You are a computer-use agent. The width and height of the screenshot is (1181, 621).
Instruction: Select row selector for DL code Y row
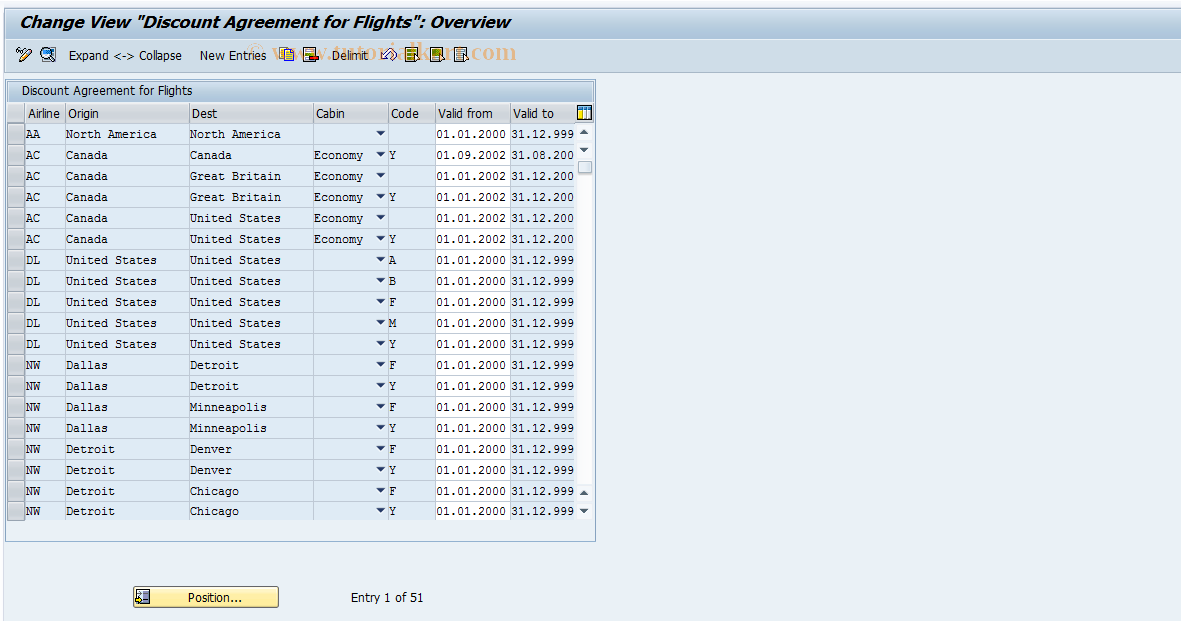click(x=16, y=344)
